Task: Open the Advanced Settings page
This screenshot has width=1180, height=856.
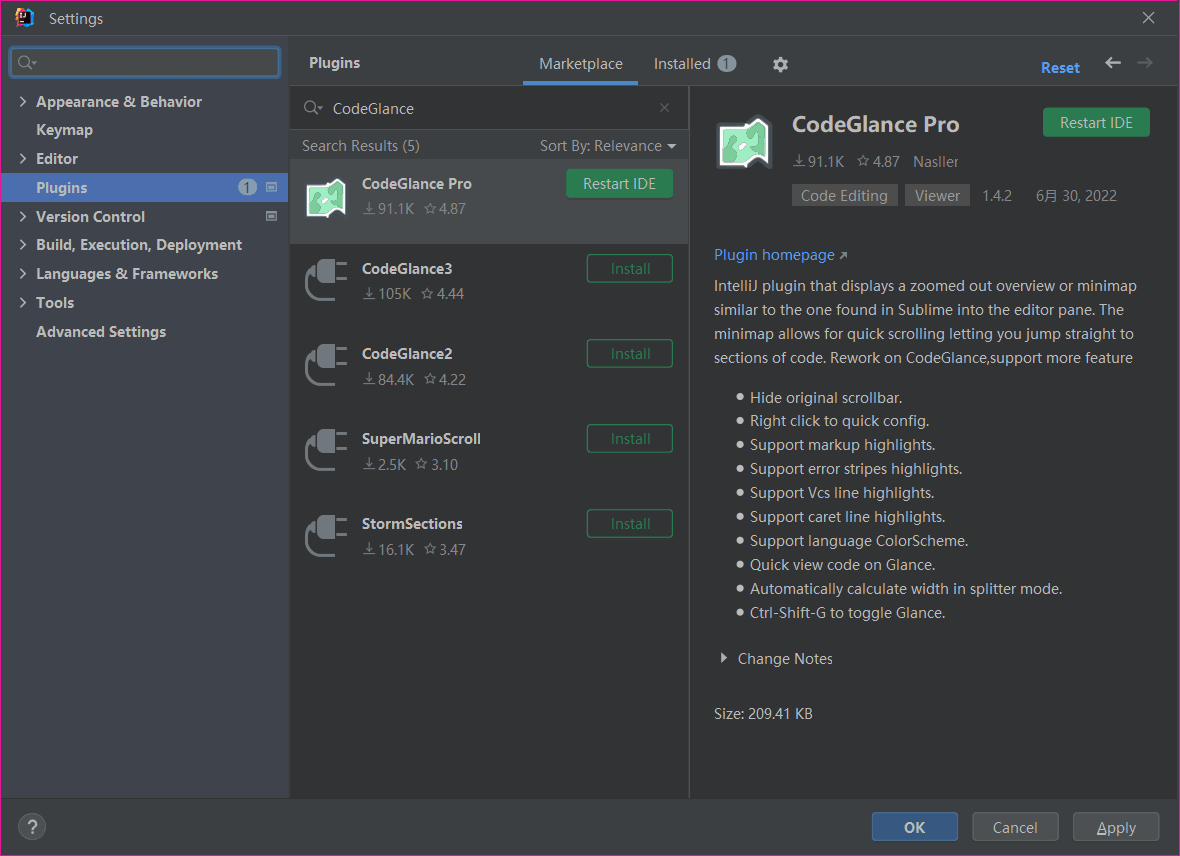Action: [101, 332]
